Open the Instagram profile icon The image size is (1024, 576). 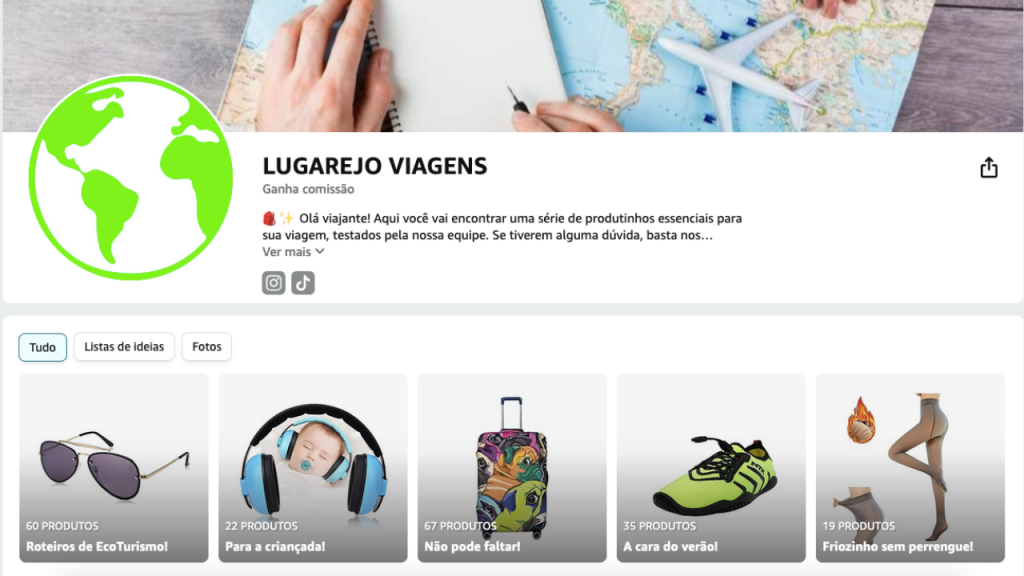point(274,283)
